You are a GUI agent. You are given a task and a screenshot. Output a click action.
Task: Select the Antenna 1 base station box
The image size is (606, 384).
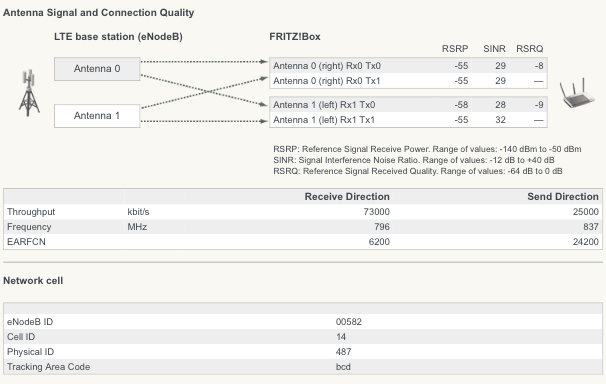[97, 116]
